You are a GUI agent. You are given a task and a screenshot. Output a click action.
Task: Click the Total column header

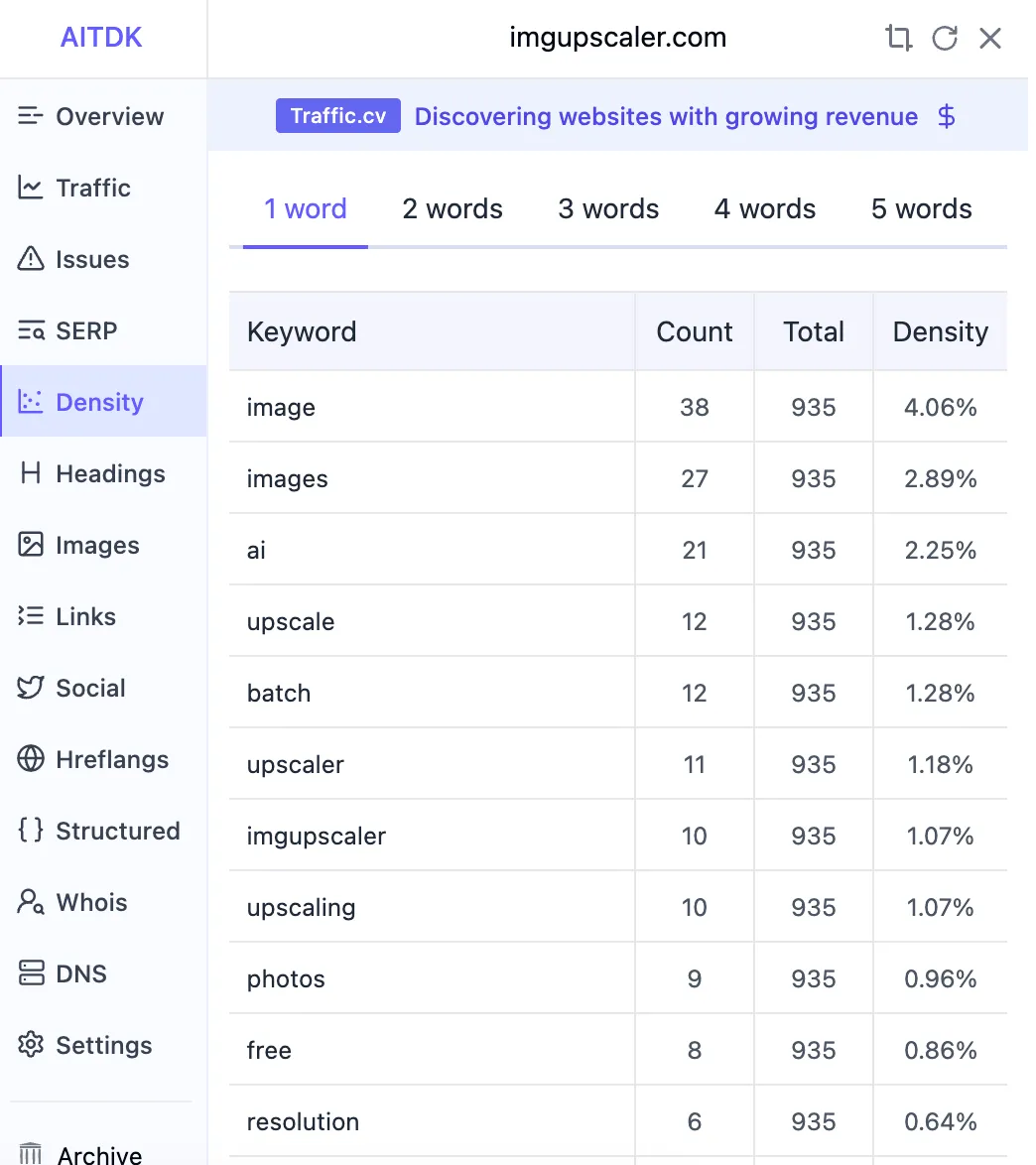click(x=814, y=331)
